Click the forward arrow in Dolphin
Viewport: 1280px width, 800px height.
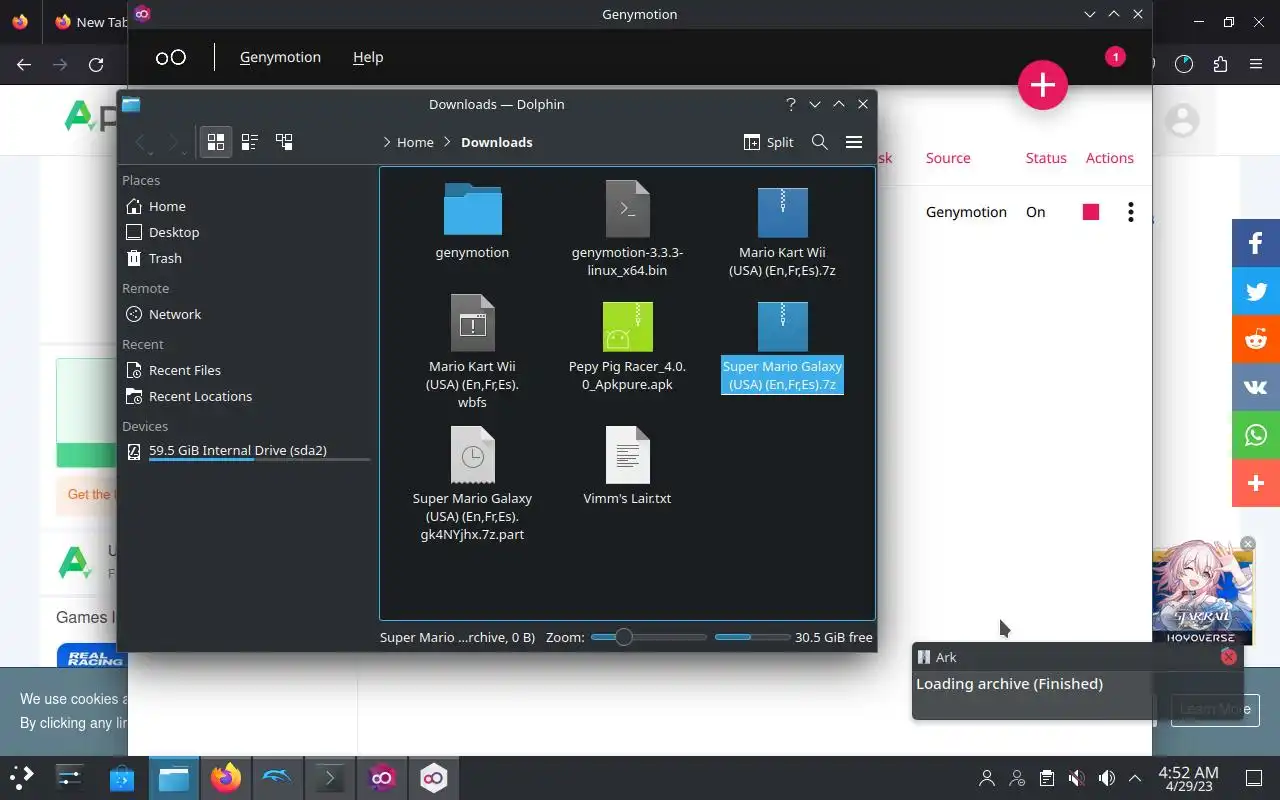tap(175, 142)
